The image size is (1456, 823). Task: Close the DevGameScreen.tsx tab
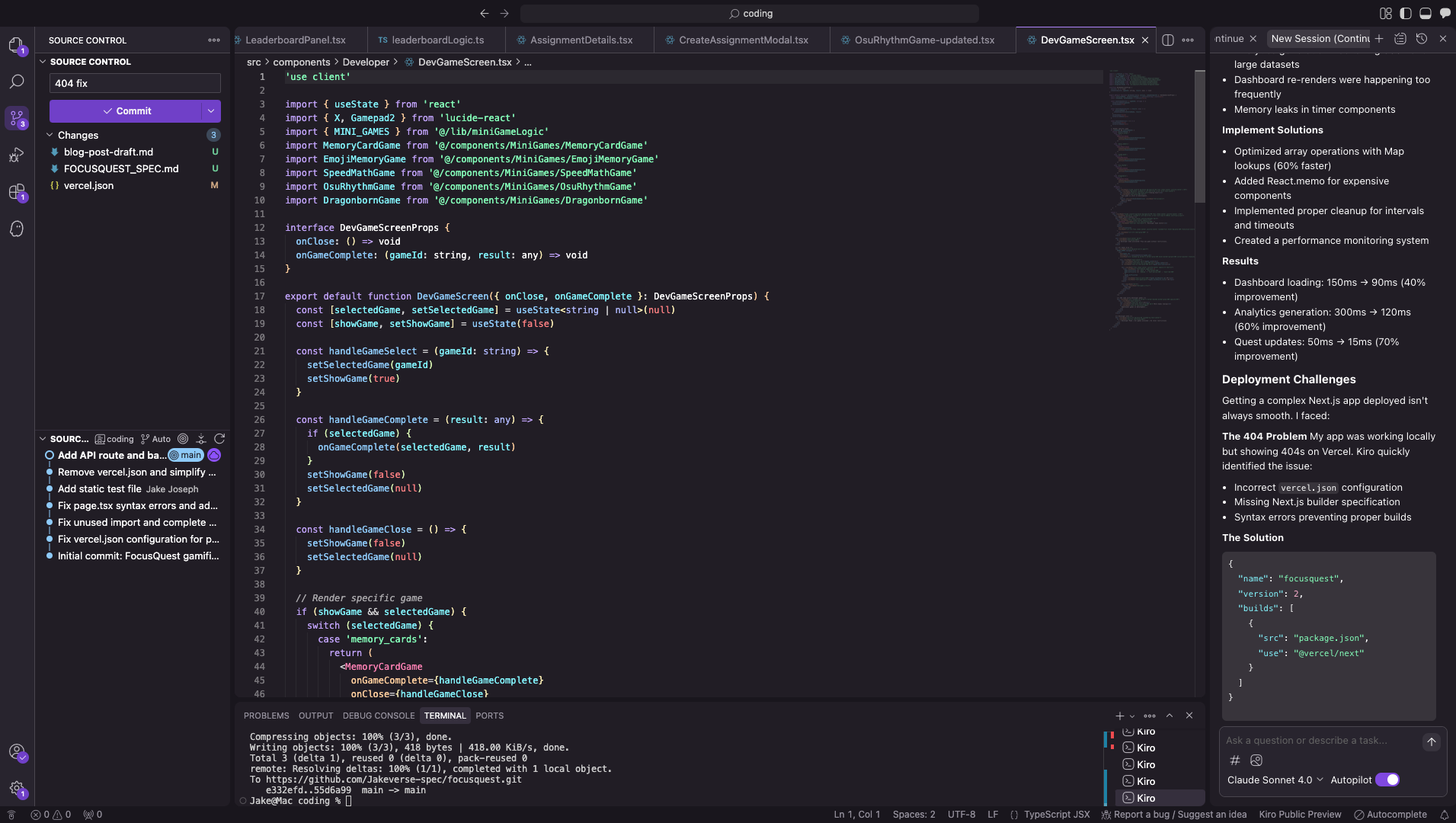pos(1145,40)
